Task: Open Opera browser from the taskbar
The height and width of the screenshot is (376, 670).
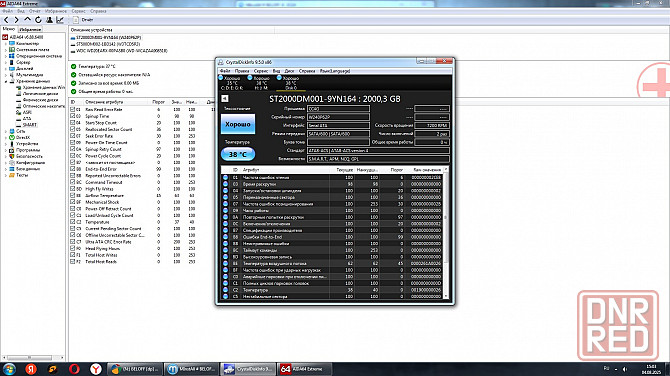Action: point(74,369)
